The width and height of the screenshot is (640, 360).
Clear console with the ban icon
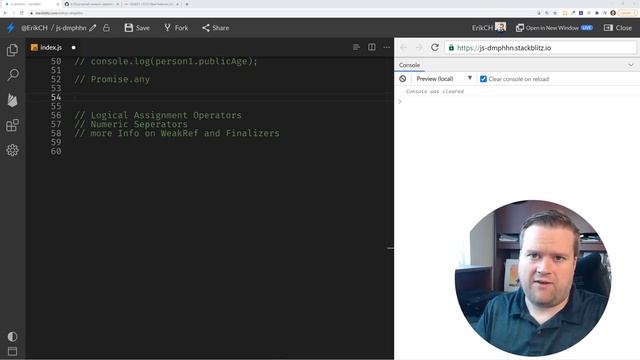click(403, 79)
